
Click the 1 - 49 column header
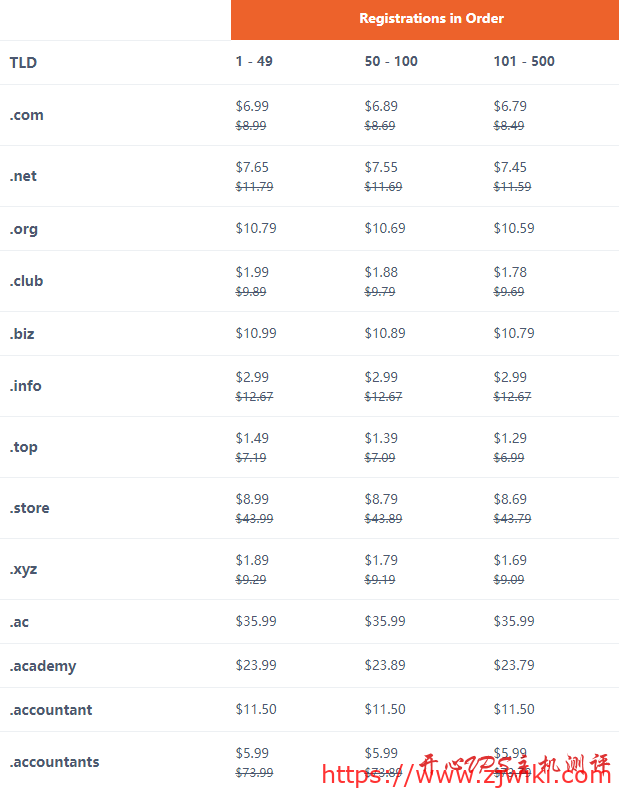tap(254, 62)
